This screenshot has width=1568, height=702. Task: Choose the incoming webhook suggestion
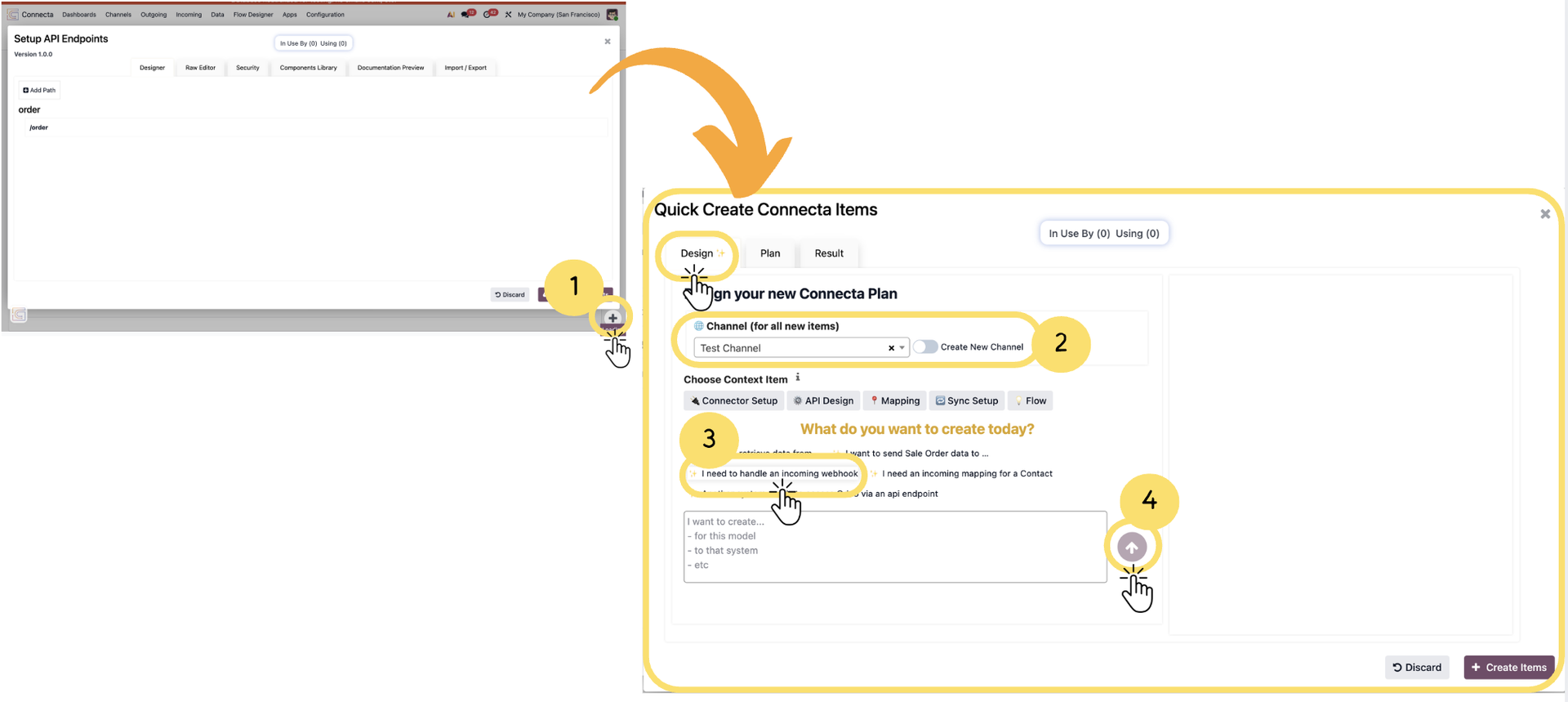(779, 473)
